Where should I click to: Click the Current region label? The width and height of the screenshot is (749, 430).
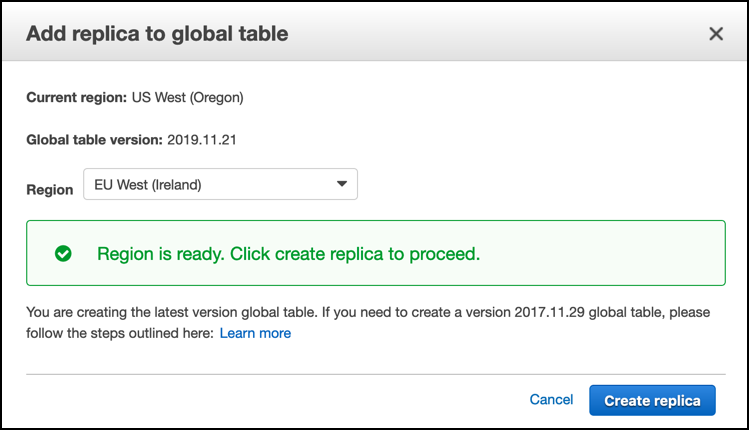pyautogui.click(x=76, y=97)
